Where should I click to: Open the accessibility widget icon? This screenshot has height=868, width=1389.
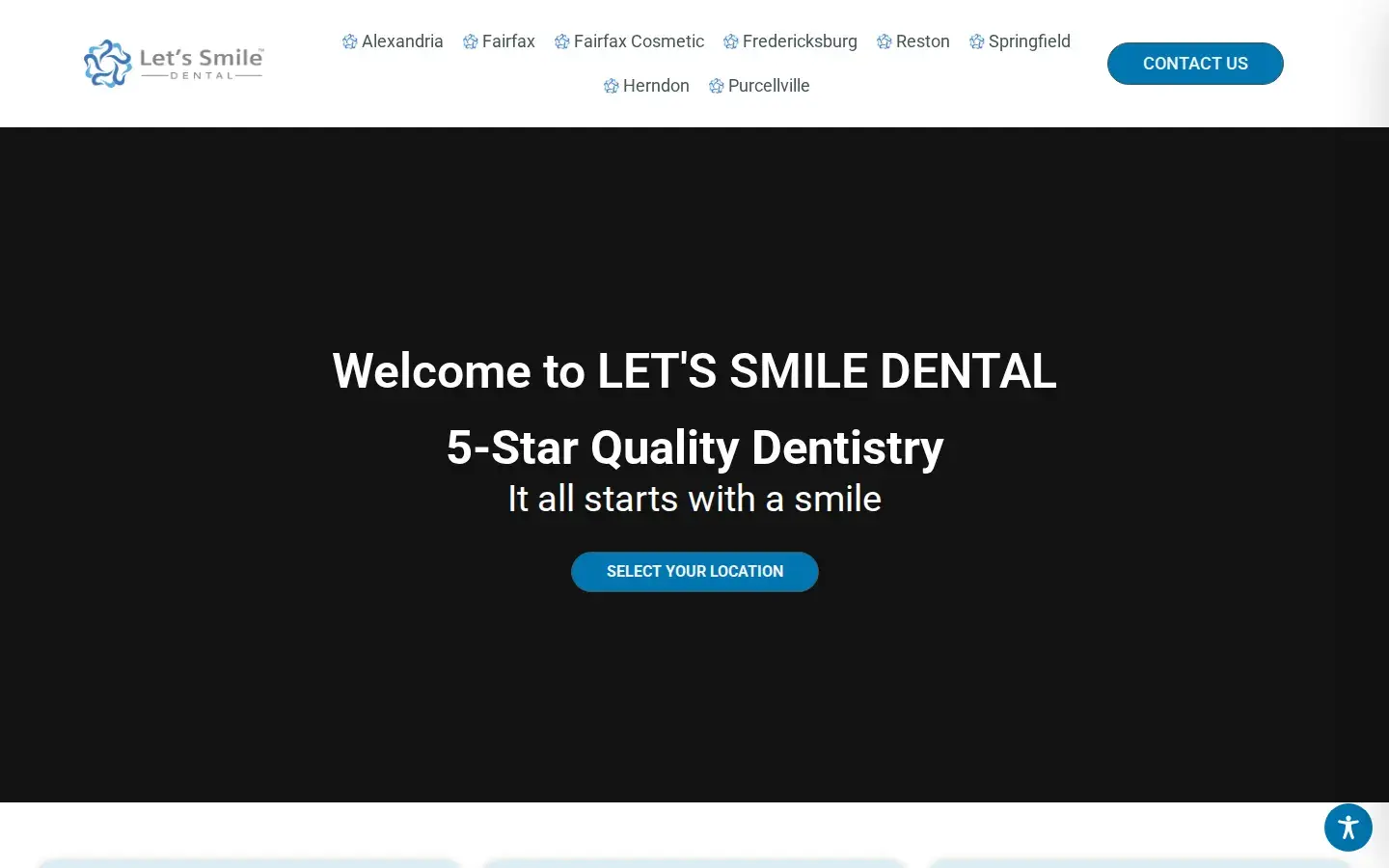1348,827
